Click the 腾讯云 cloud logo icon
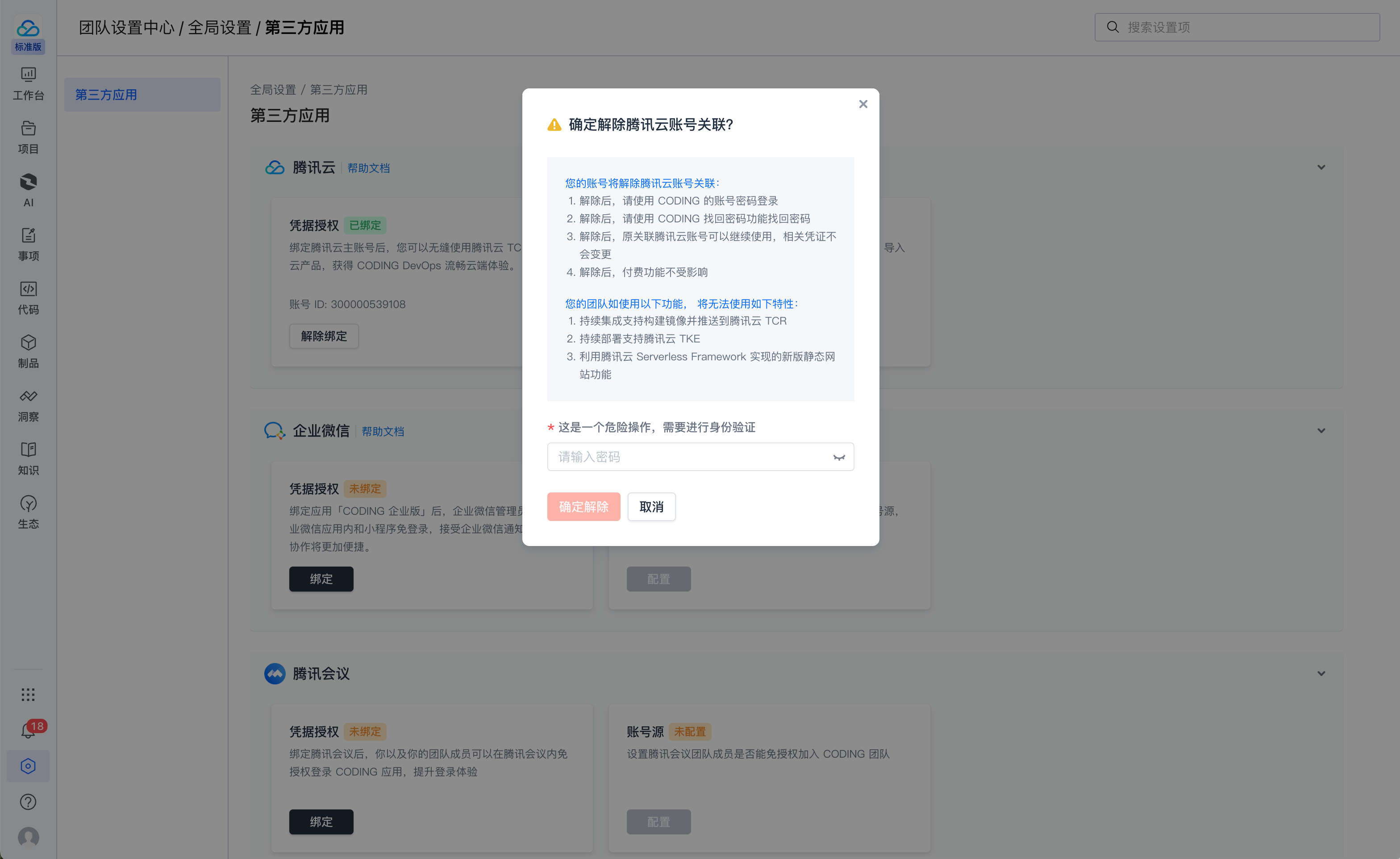This screenshot has width=1400, height=859. (275, 167)
